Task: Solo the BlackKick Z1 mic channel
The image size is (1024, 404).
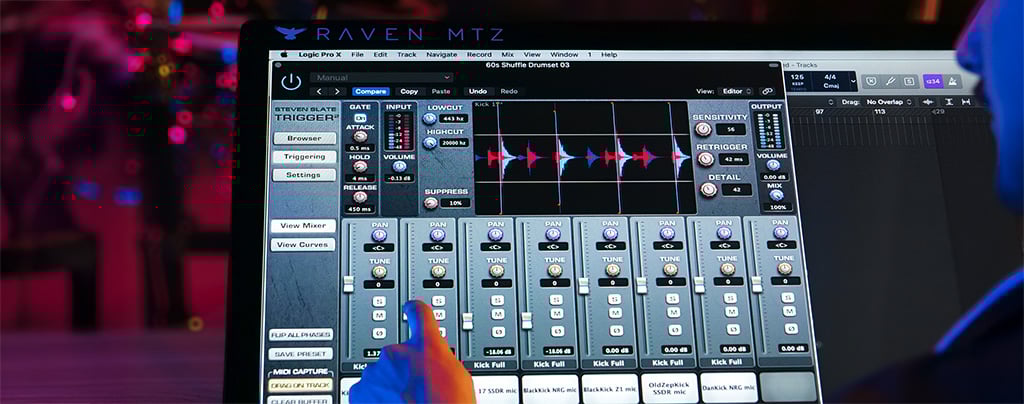Action: pyautogui.click(x=613, y=298)
